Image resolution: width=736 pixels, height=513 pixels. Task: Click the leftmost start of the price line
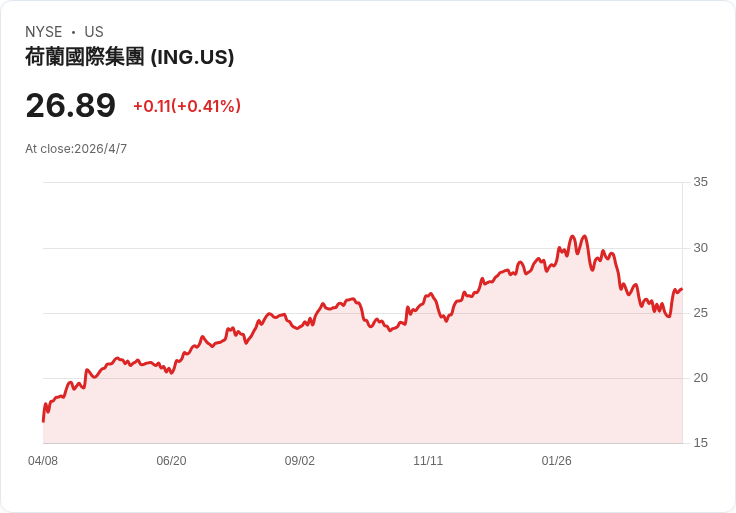coord(43,421)
